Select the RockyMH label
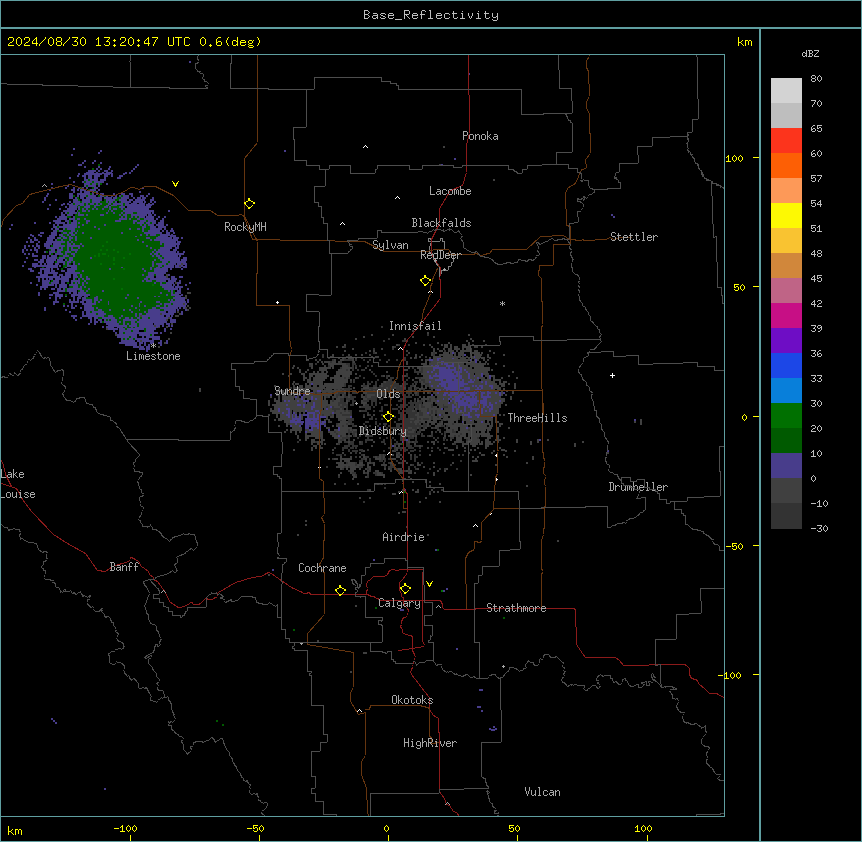 (x=245, y=227)
